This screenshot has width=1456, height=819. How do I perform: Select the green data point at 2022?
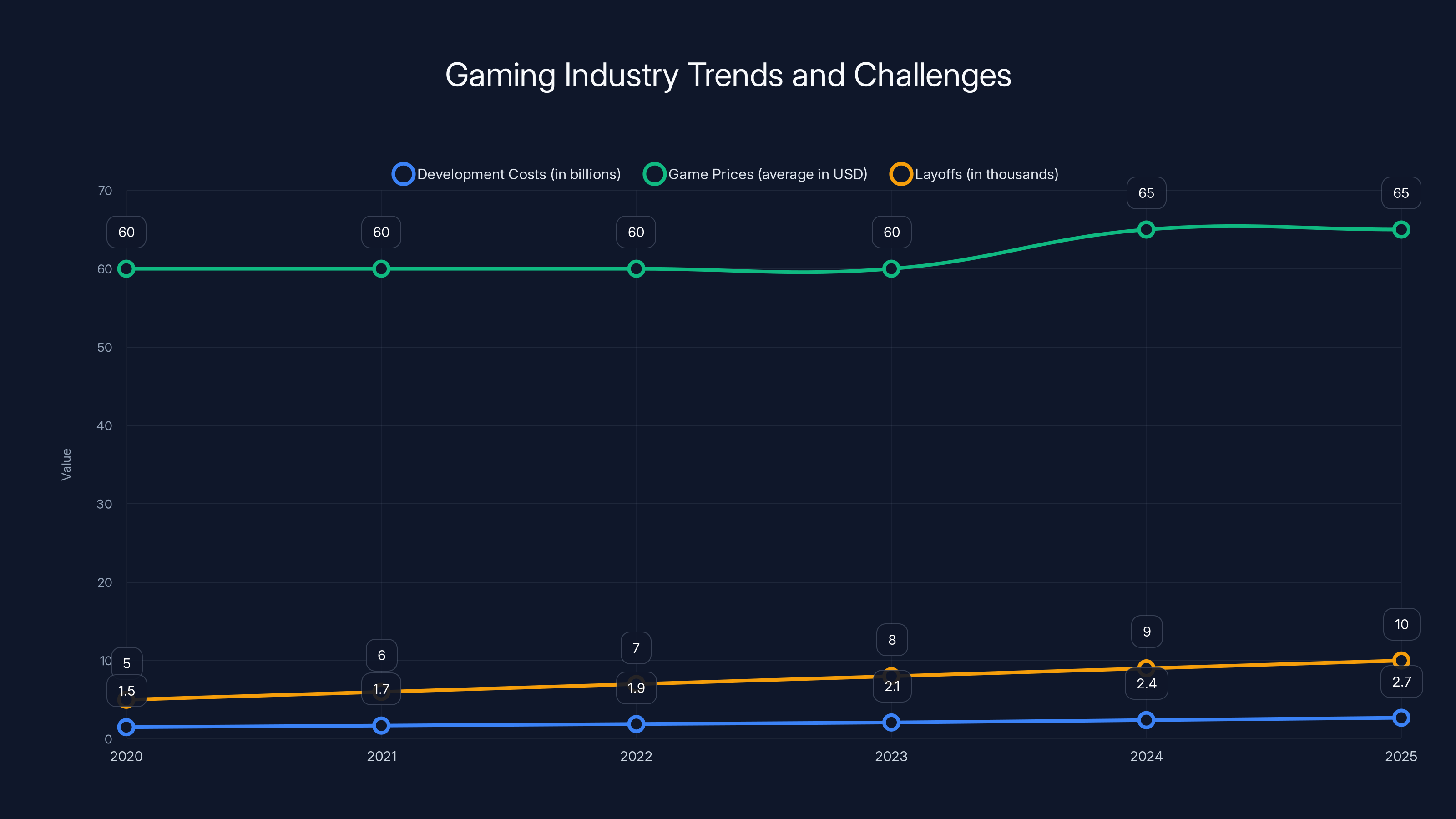636,270
